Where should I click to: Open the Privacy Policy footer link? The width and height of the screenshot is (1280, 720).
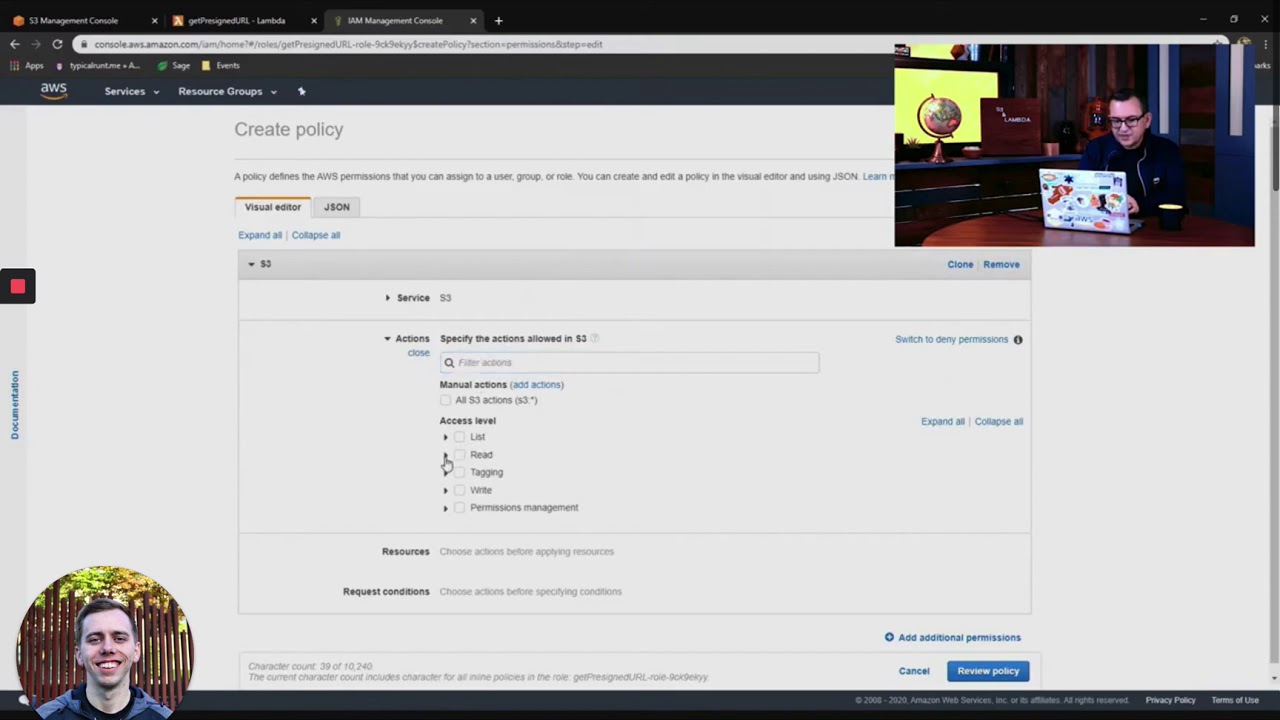point(1170,700)
